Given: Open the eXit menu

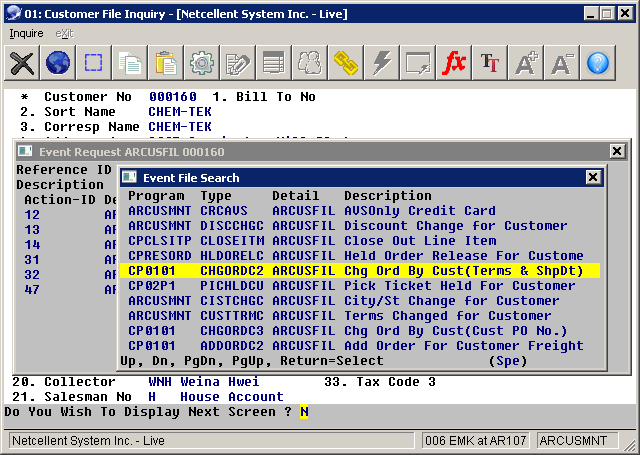Looking at the screenshot, I should pos(64,33).
